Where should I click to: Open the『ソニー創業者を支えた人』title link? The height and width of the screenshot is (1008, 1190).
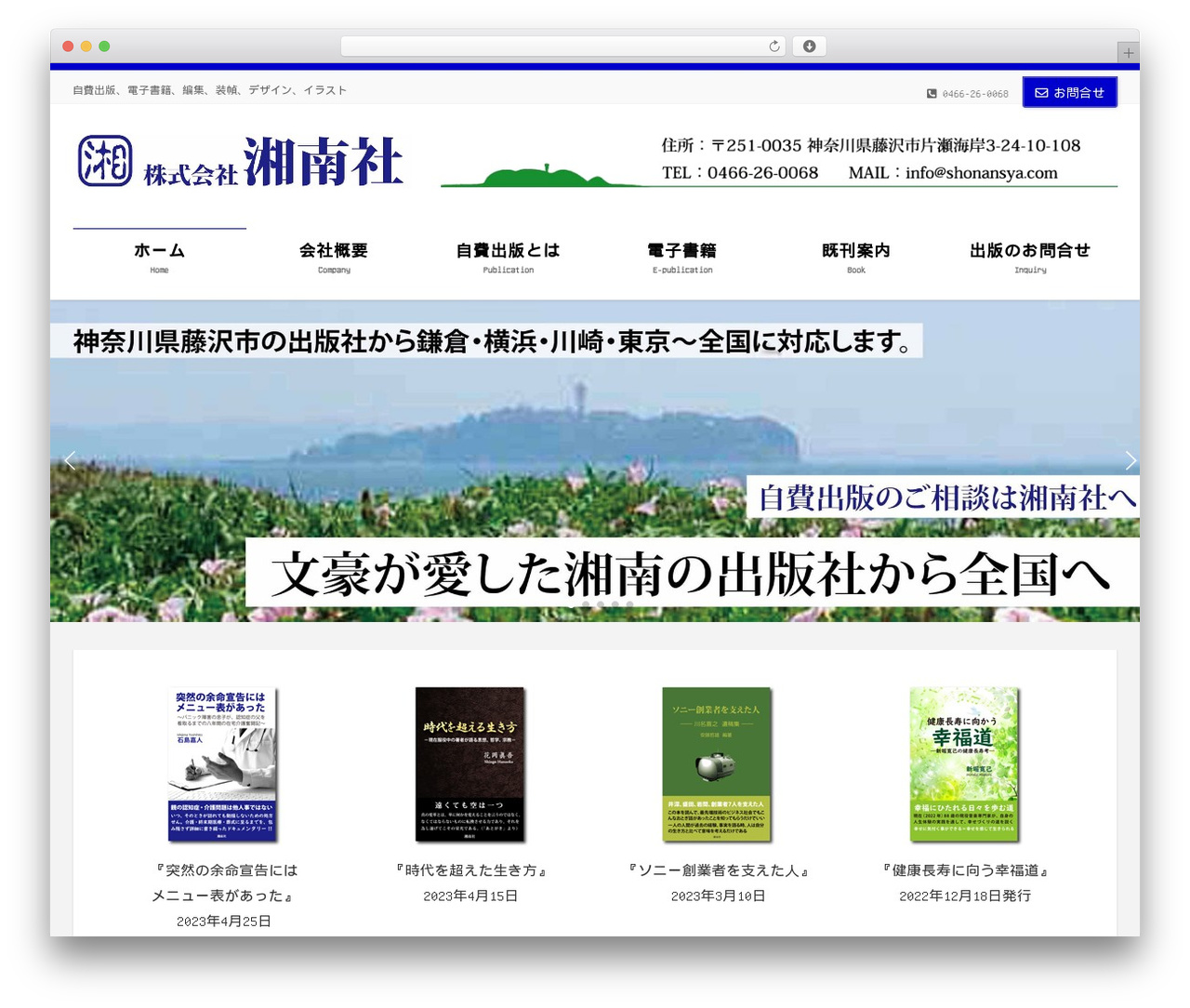click(718, 870)
